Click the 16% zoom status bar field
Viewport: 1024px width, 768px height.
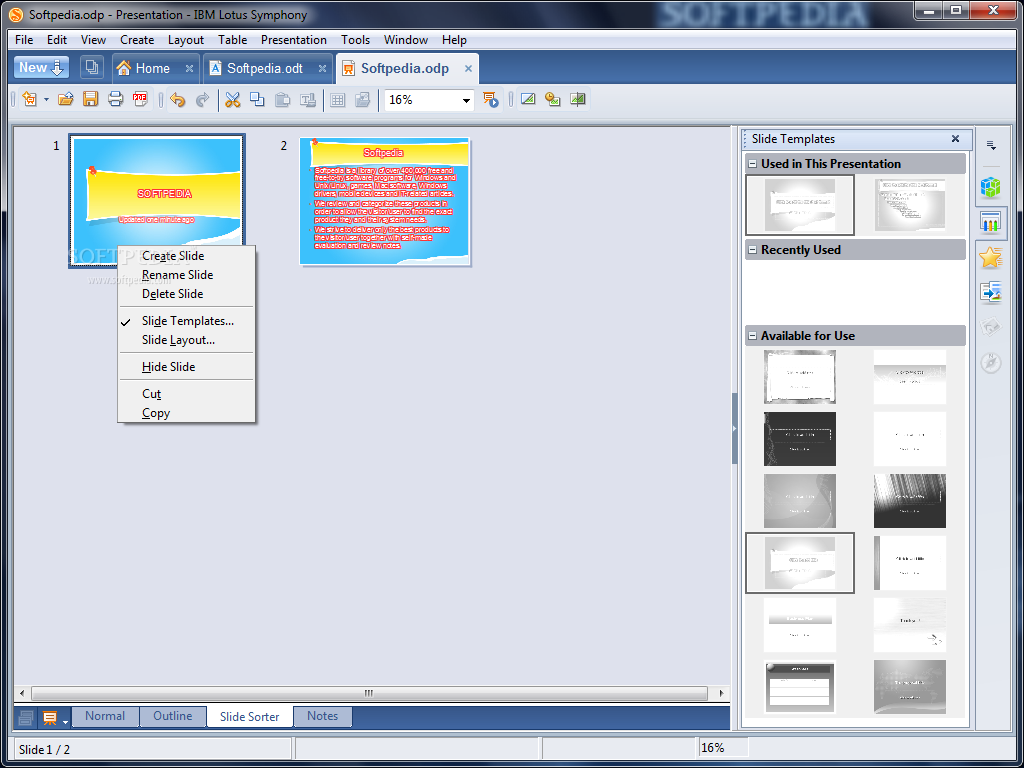[724, 748]
